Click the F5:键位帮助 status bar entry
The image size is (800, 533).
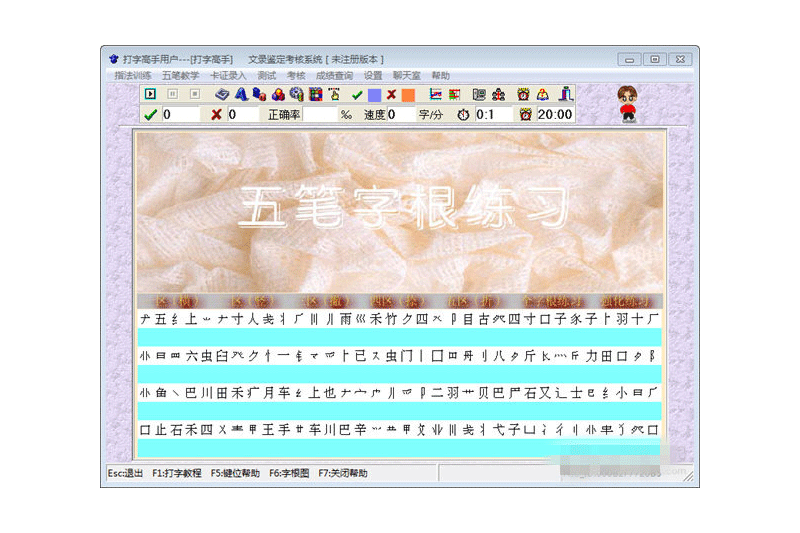(235, 473)
